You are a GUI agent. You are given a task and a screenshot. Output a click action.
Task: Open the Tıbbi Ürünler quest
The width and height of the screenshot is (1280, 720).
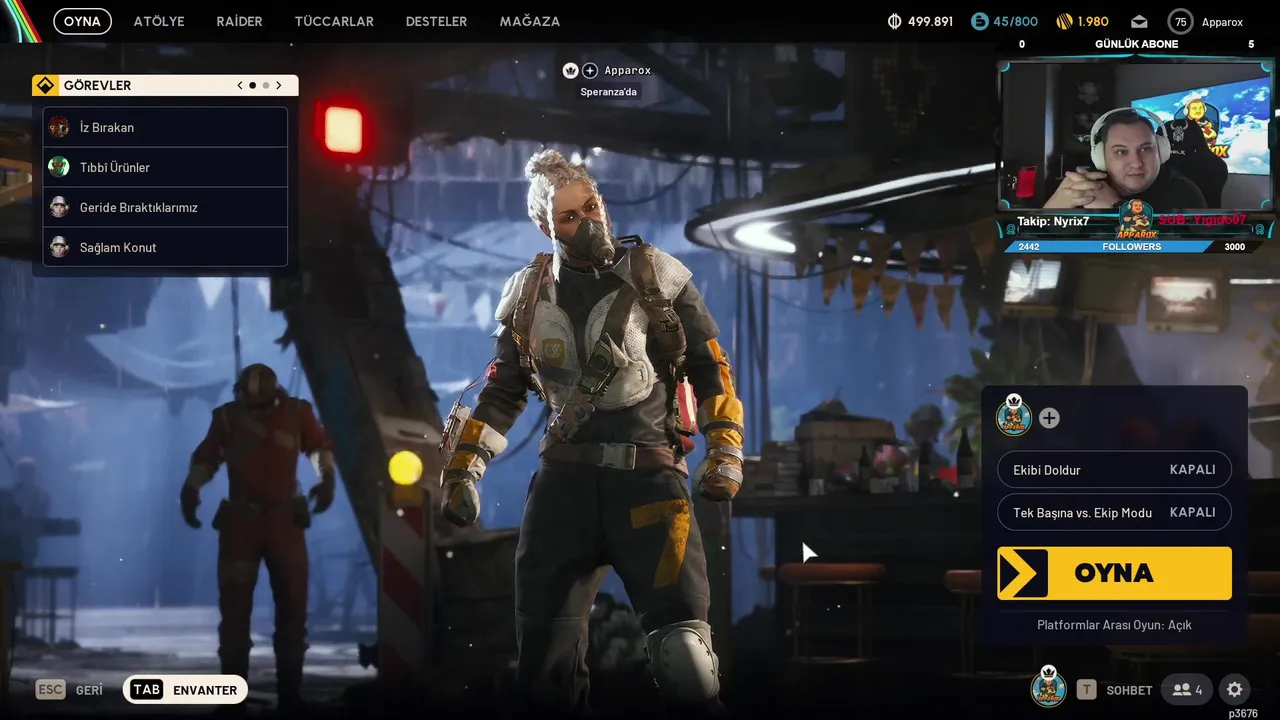pos(165,167)
